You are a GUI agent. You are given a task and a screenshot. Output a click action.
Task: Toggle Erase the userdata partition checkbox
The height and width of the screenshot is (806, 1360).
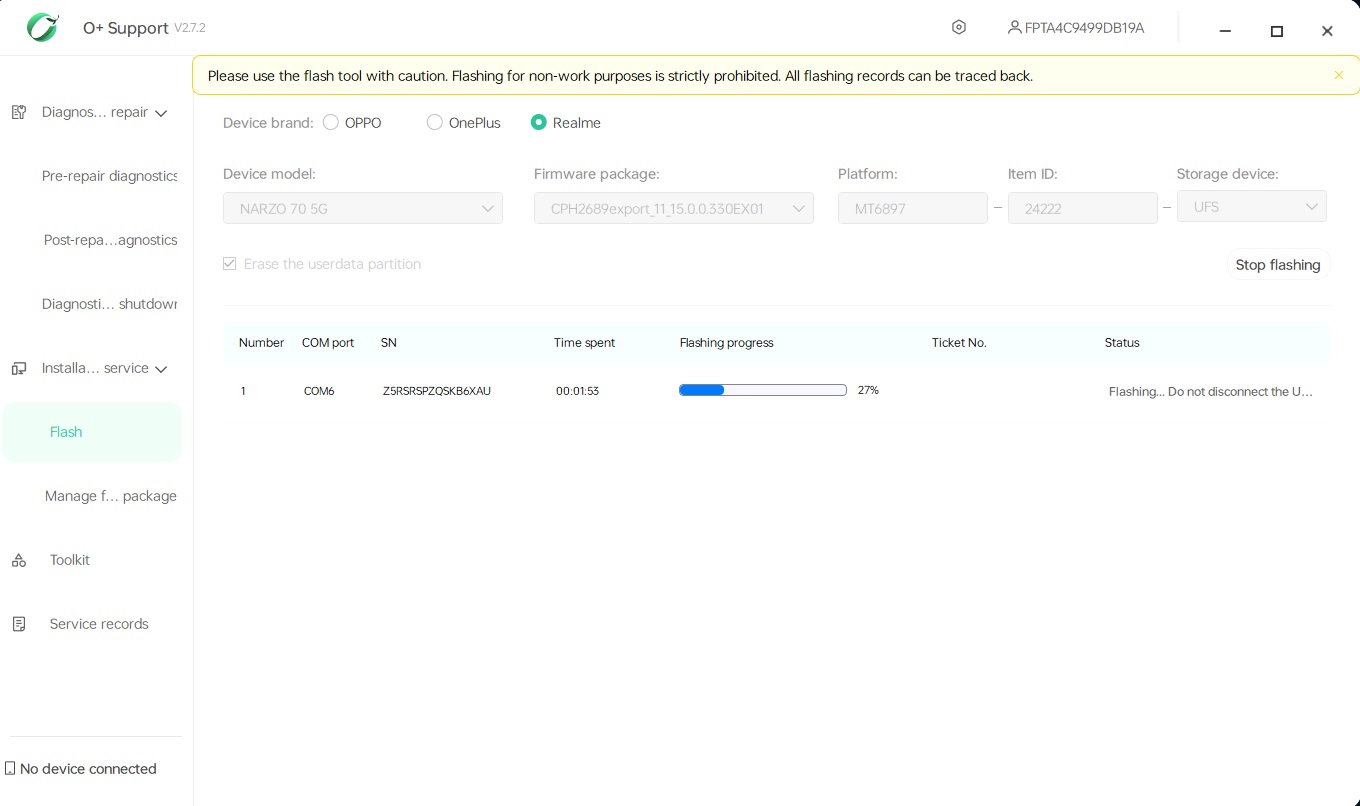230,264
